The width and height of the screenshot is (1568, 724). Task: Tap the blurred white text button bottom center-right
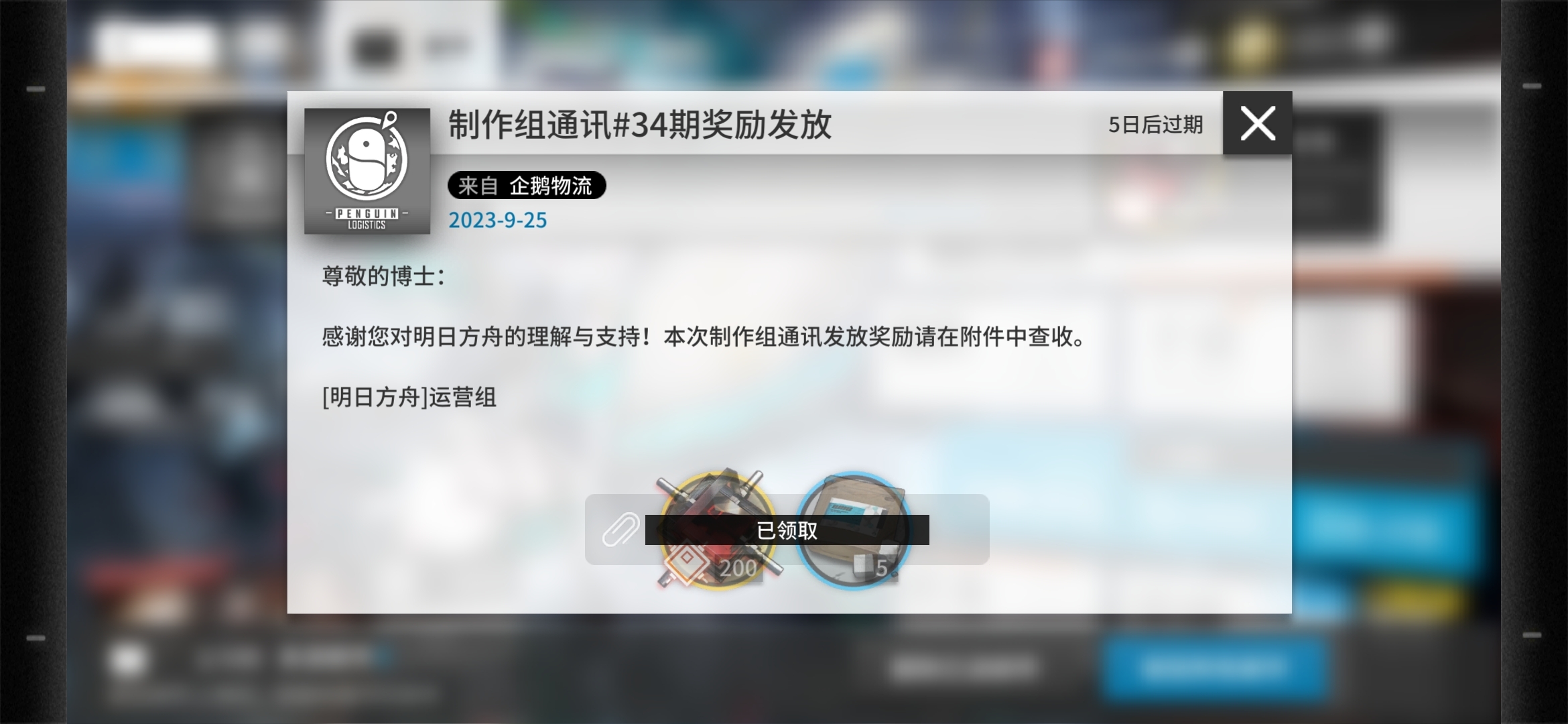[x=965, y=667]
